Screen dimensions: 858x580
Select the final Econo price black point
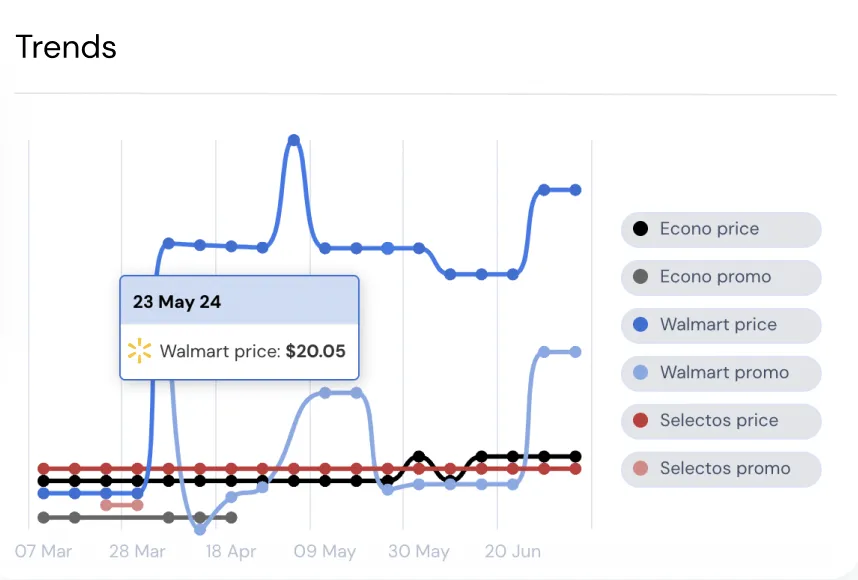(575, 456)
